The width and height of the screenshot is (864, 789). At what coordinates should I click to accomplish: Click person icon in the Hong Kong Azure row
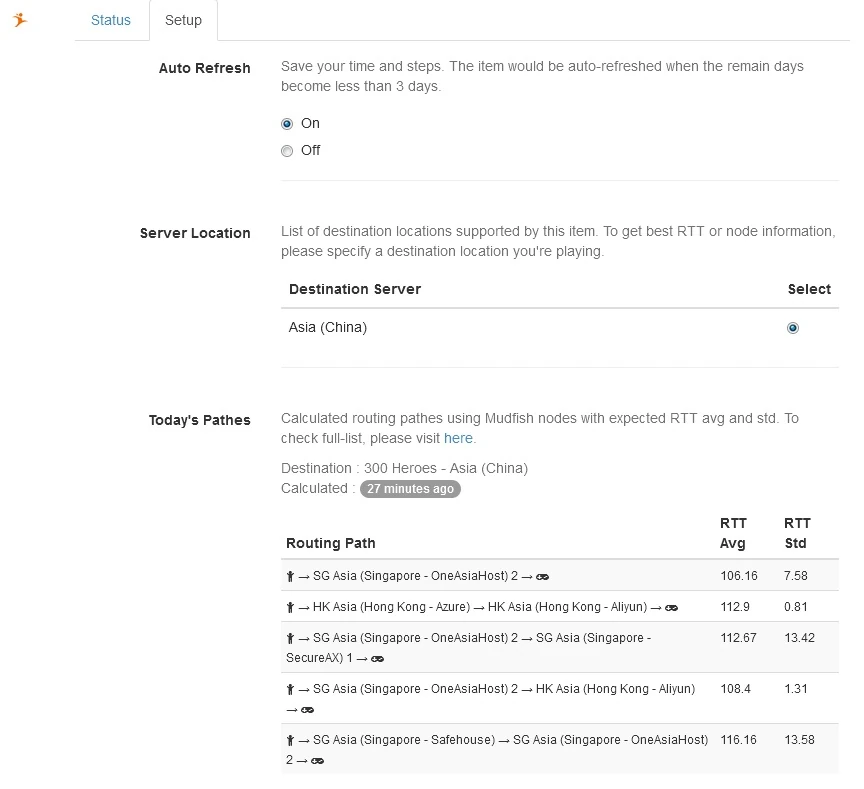click(x=290, y=607)
